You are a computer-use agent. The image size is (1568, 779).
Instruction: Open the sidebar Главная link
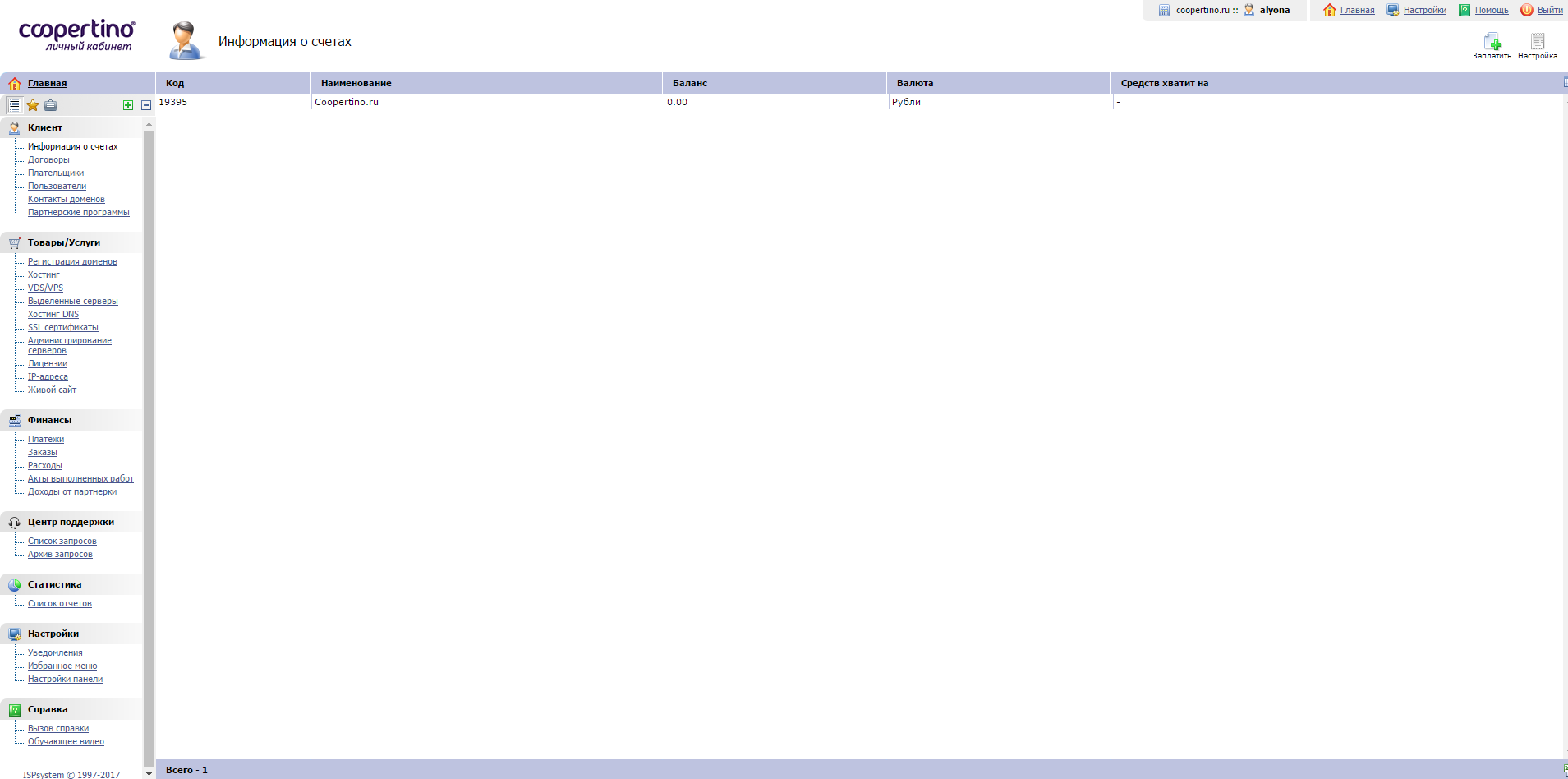pyautogui.click(x=48, y=83)
